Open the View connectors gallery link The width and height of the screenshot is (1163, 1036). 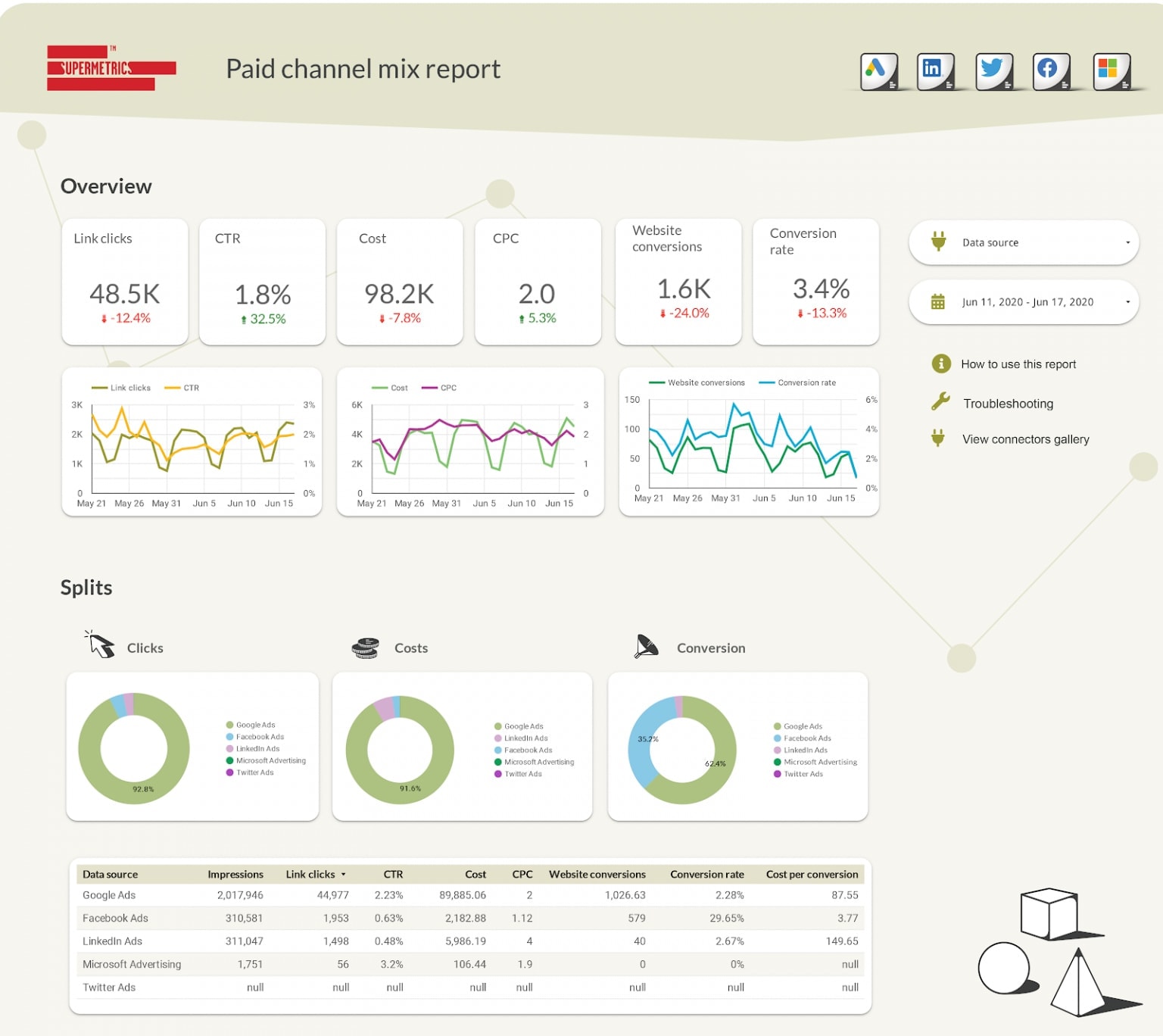tap(1025, 439)
